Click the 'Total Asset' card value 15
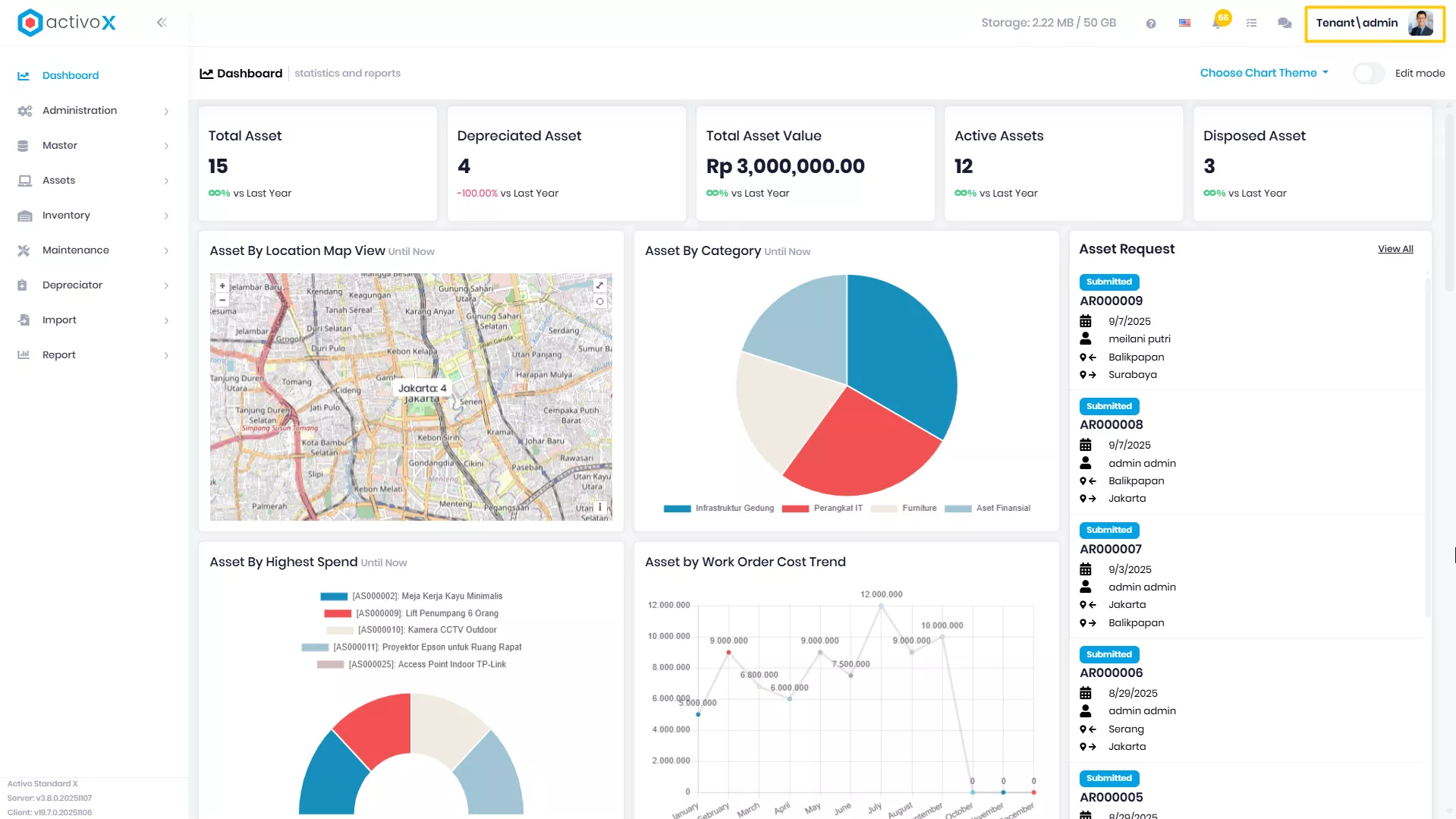1456x819 pixels. (x=219, y=166)
